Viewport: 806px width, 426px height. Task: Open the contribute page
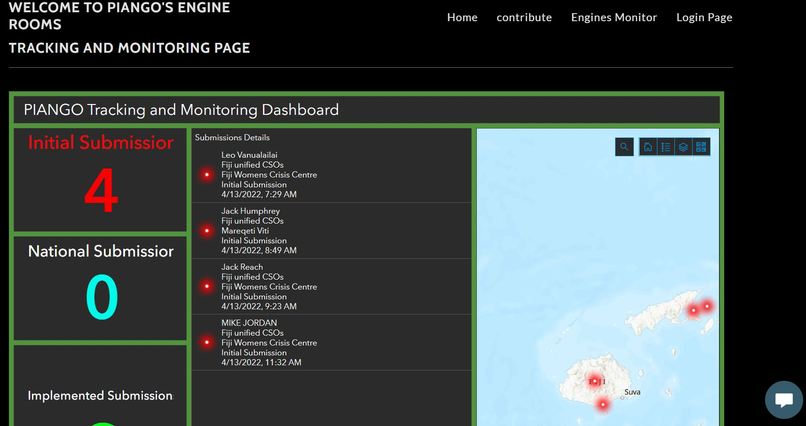pyautogui.click(x=524, y=17)
